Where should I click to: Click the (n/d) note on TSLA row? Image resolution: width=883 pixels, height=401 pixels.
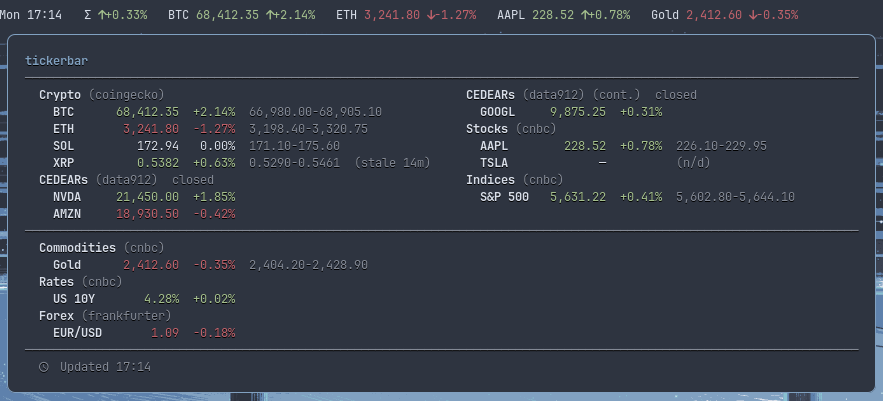point(693,163)
